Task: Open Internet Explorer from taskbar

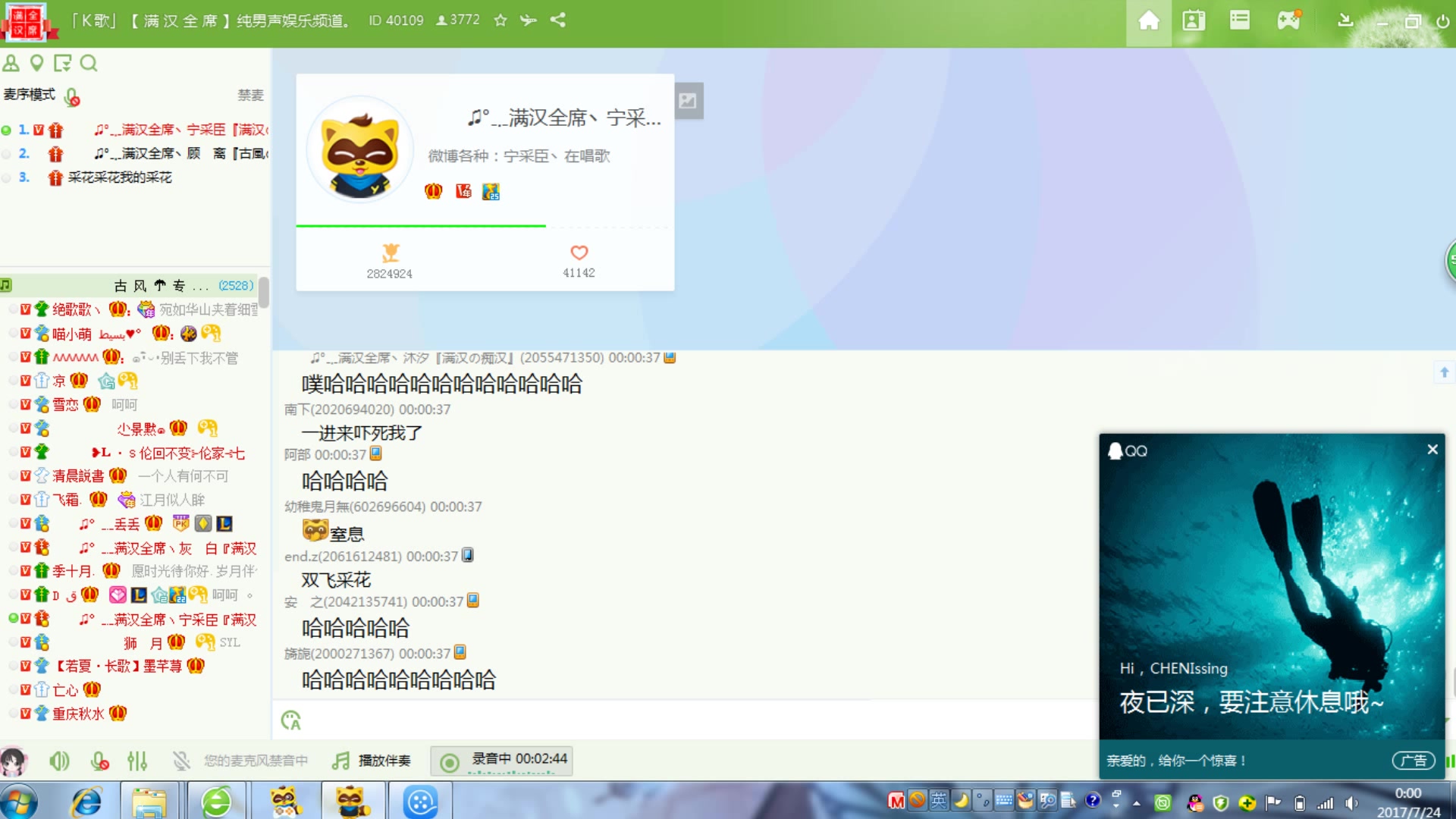Action: [x=86, y=802]
